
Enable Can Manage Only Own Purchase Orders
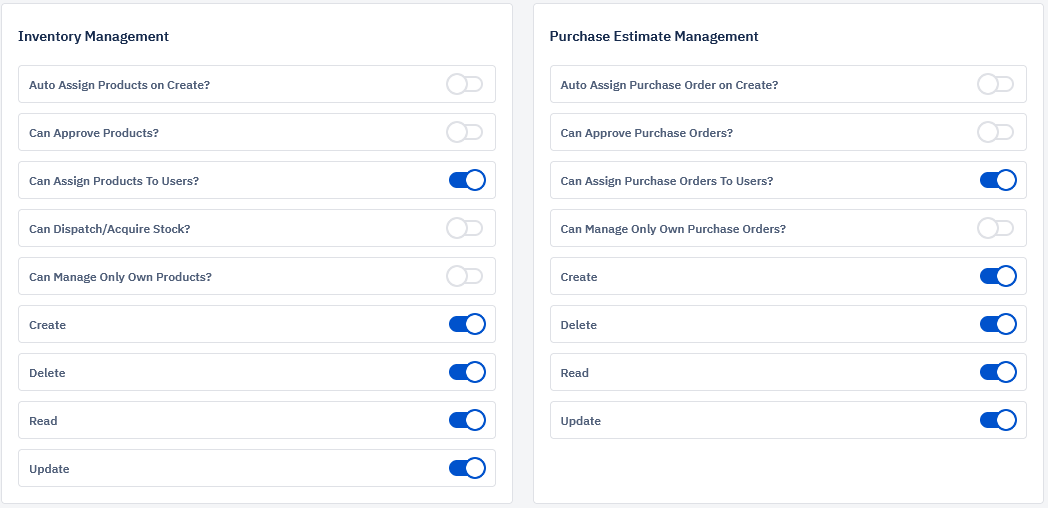pyautogui.click(x=996, y=229)
